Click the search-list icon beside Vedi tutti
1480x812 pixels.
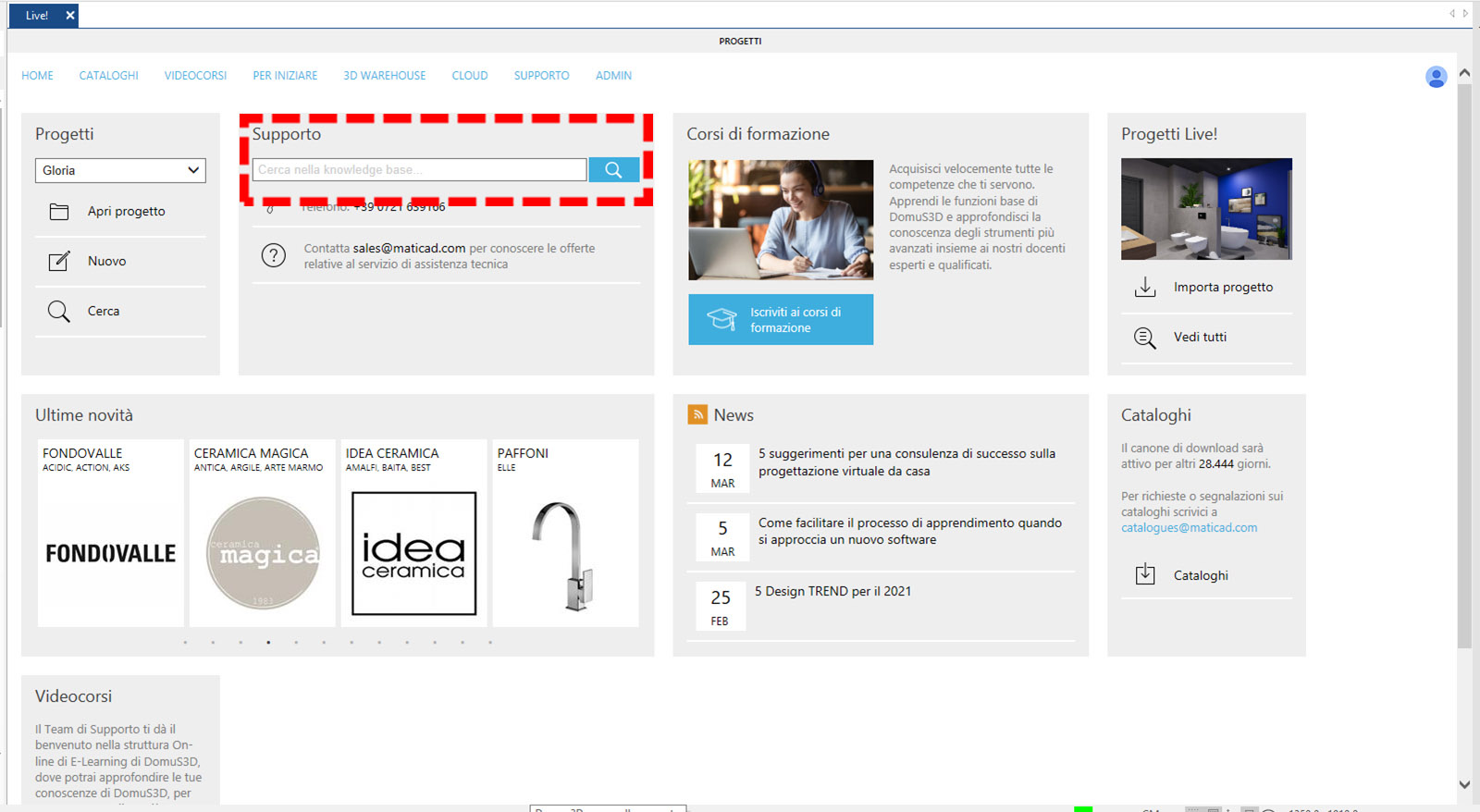(x=1145, y=338)
